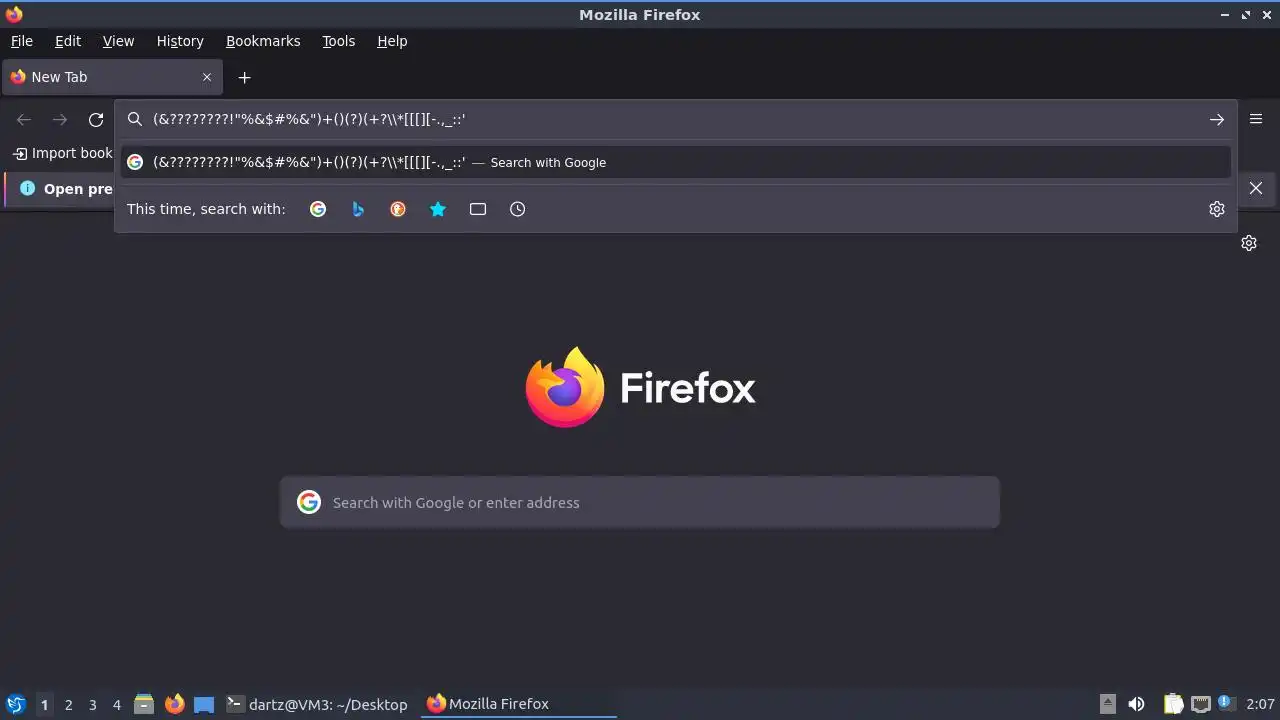Viewport: 1280px width, 720px height.
Task: Open the History menu
Action: click(180, 41)
